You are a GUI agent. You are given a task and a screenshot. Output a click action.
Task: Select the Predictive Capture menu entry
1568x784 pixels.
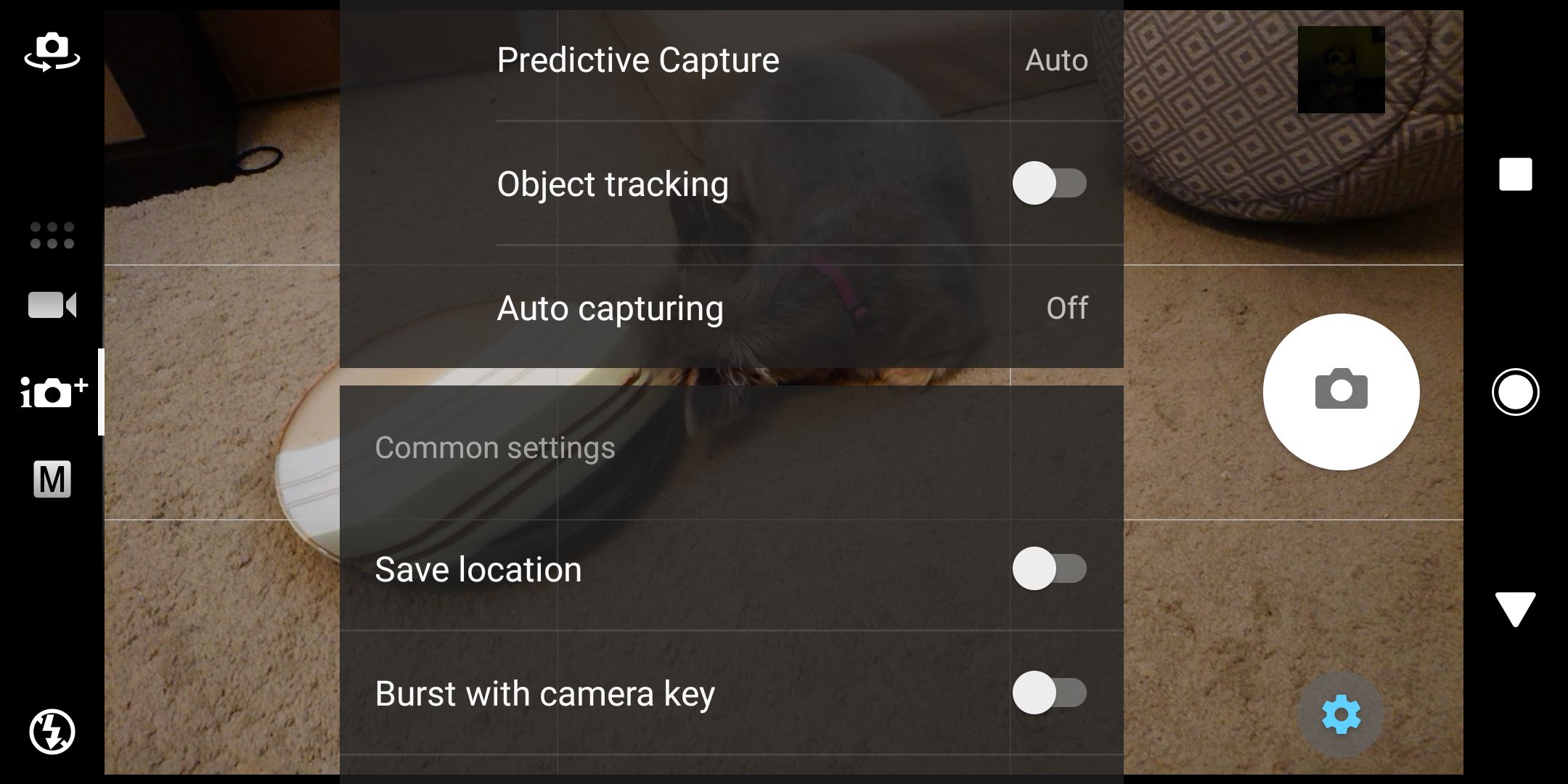[x=732, y=60]
